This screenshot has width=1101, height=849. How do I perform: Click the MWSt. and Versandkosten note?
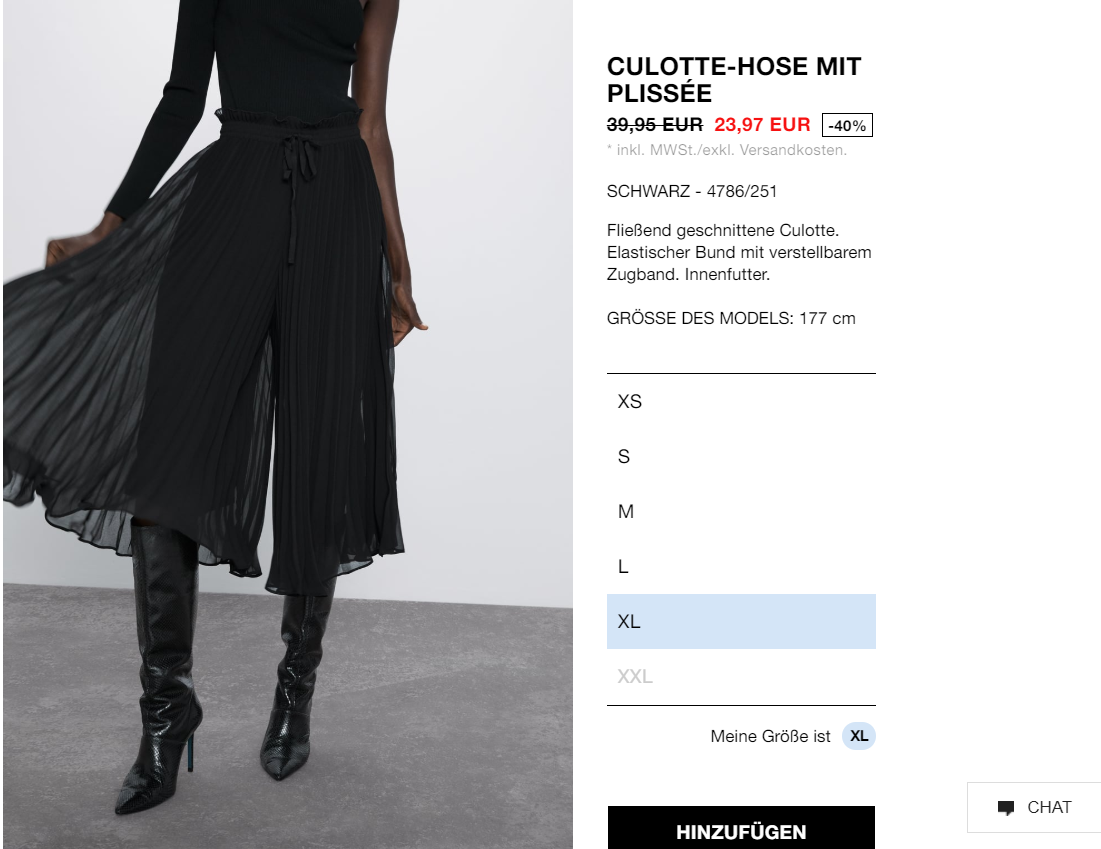click(727, 150)
